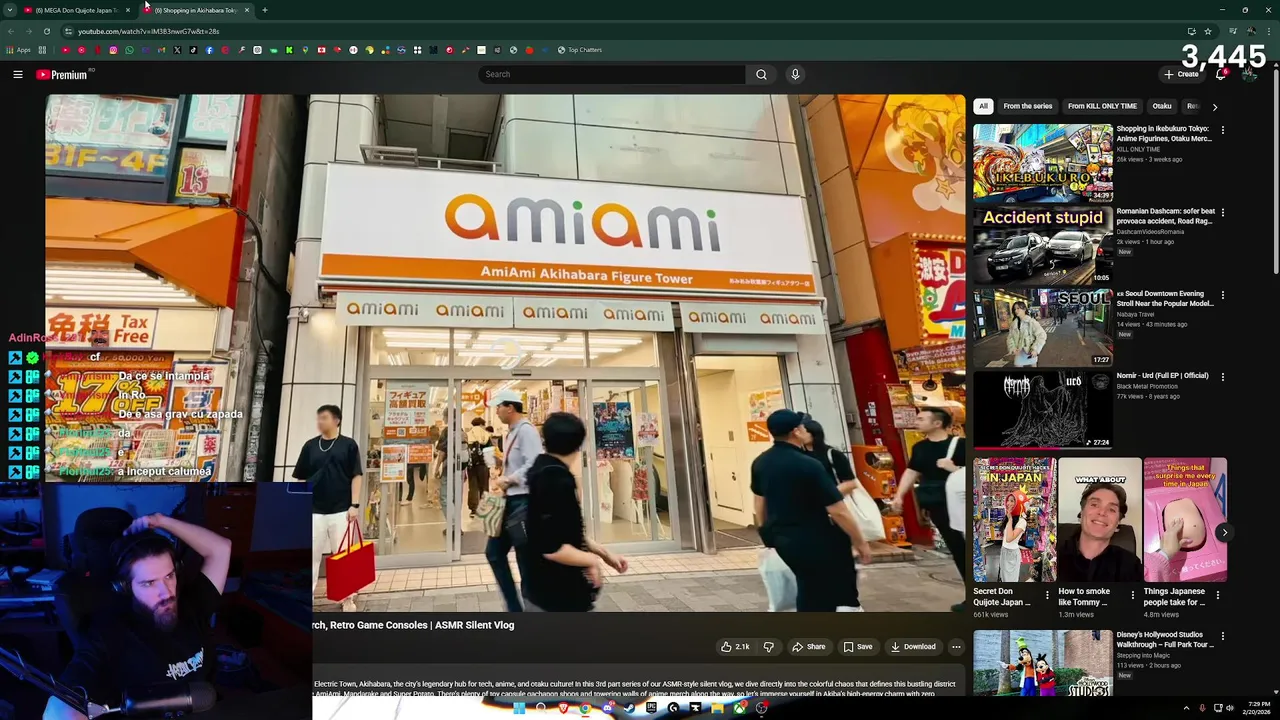
Task: Open Facebook bookmark icon
Action: click(x=209, y=50)
